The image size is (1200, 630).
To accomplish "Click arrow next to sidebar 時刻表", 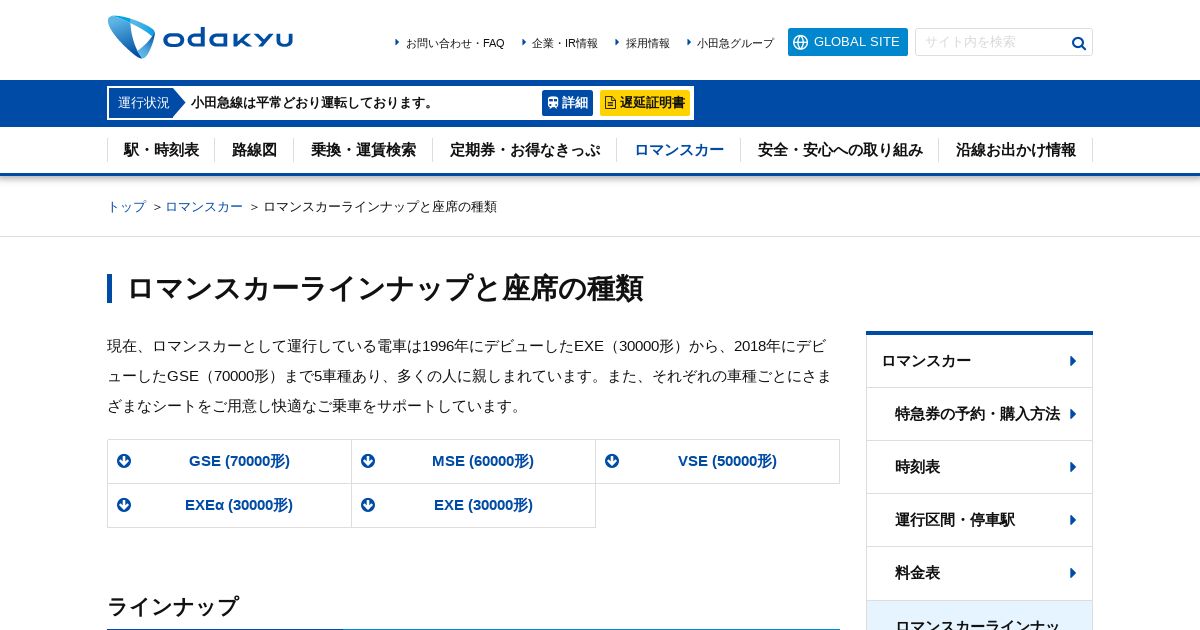I will coord(1073,467).
